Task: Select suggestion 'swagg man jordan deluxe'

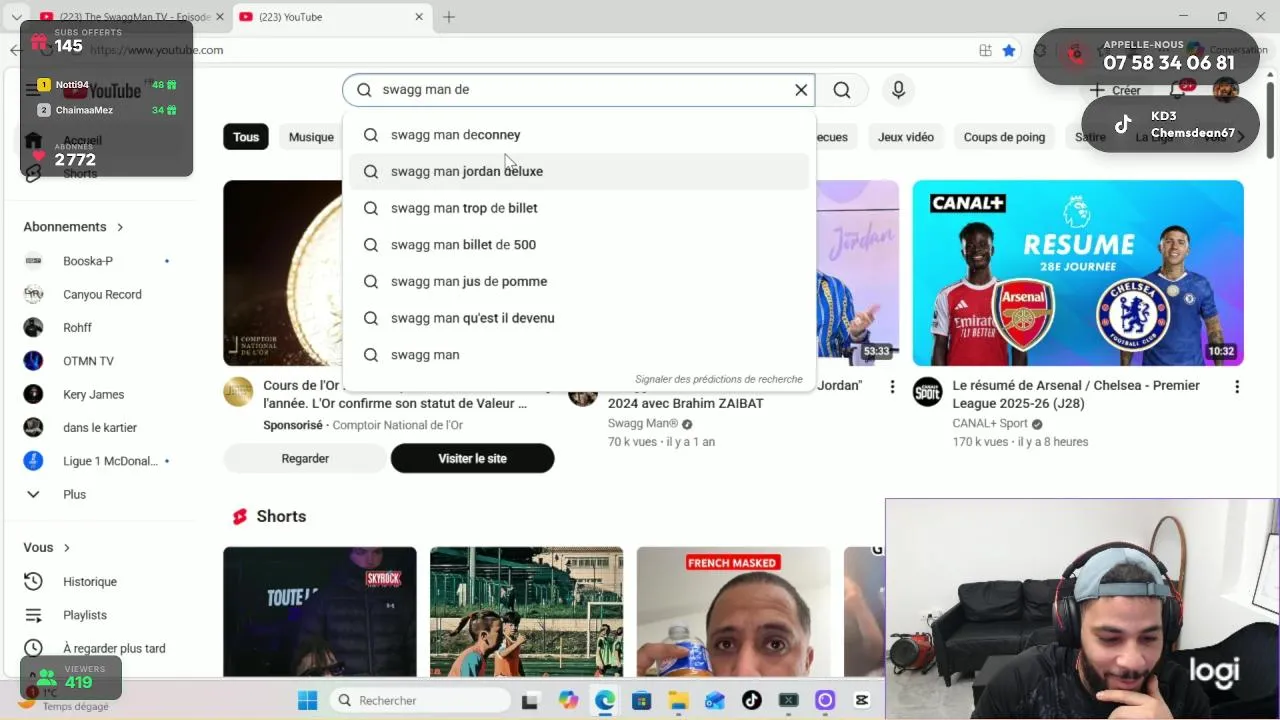Action: (x=579, y=171)
